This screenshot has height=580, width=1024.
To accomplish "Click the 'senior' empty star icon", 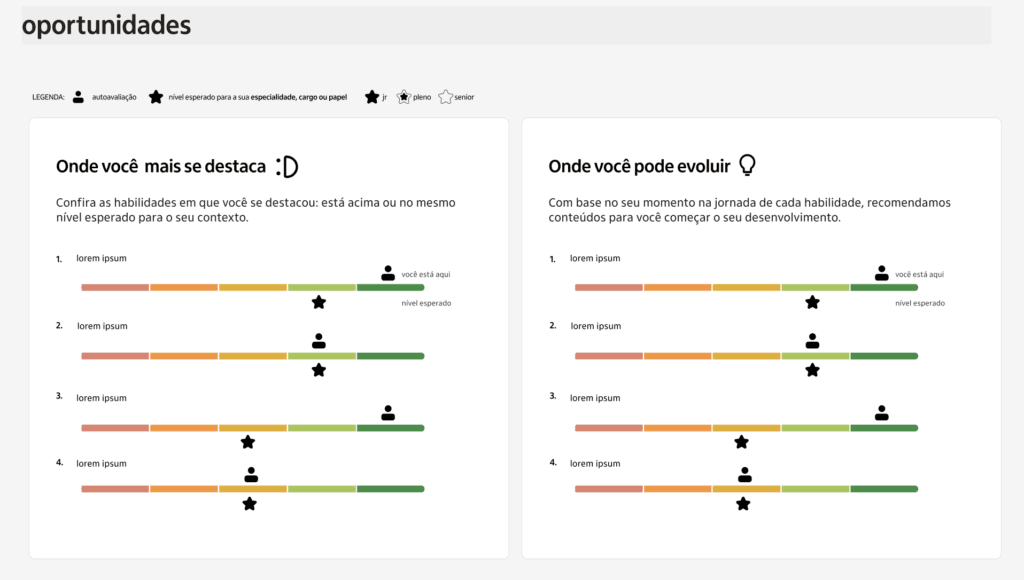I will [x=445, y=97].
